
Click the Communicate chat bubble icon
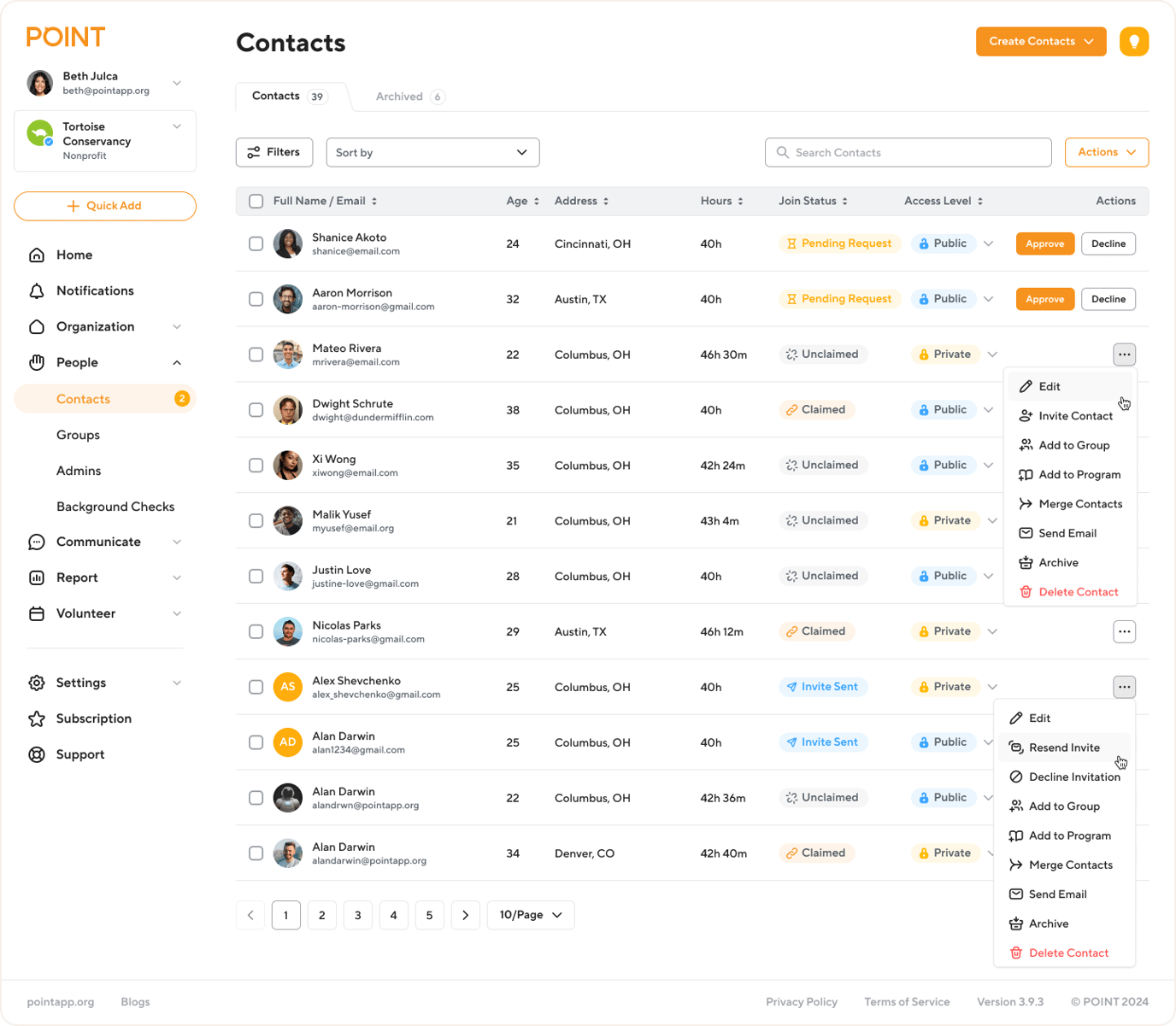click(x=36, y=542)
